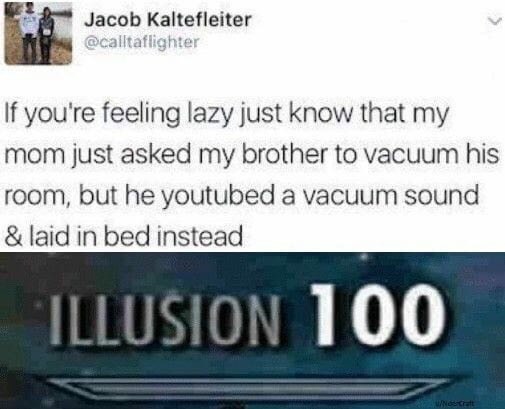Click the word "instead" in tweet
Viewport: 505px width, 409px height.
point(200,235)
